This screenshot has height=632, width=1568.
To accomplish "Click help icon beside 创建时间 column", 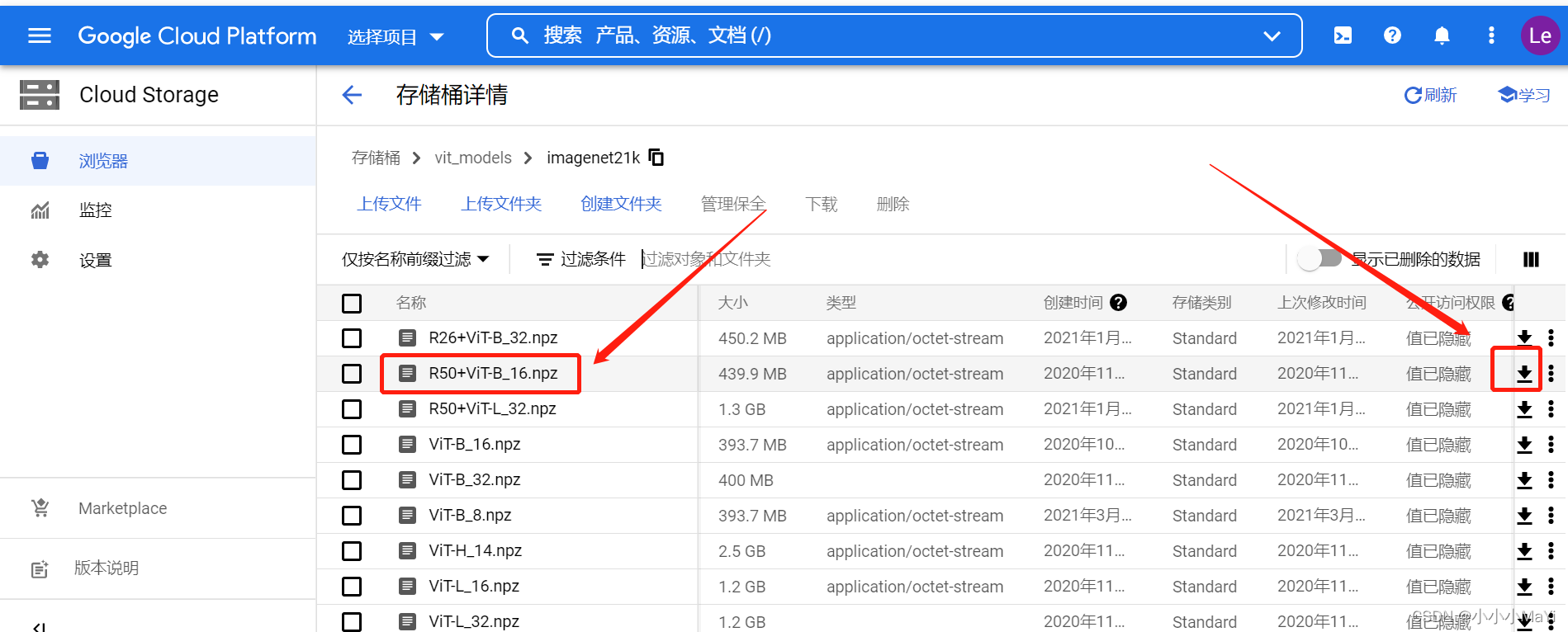I will pos(1118,303).
